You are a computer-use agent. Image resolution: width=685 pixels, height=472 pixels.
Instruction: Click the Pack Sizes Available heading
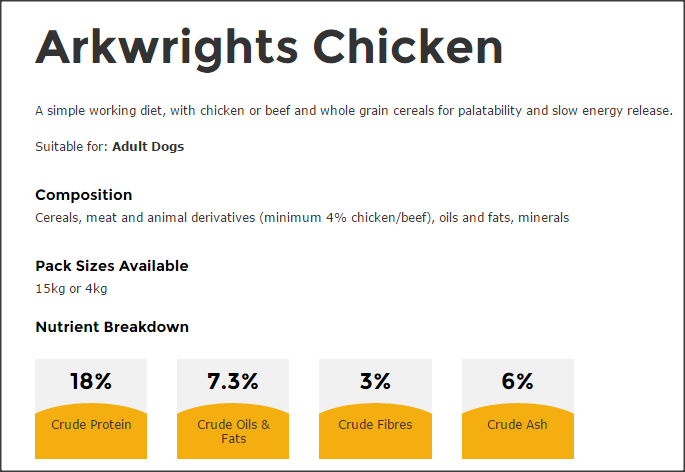tap(112, 266)
